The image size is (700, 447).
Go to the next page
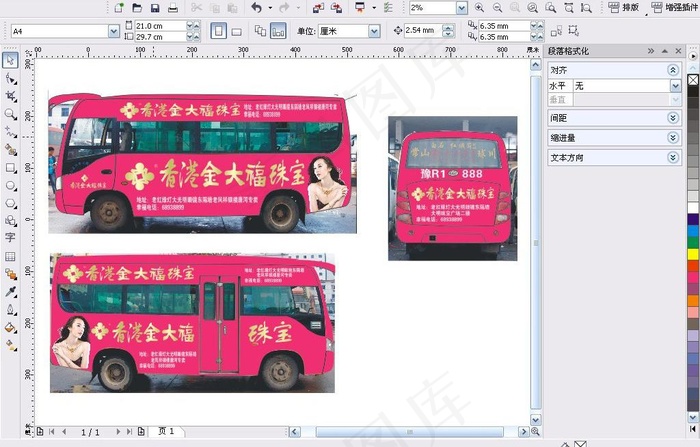pyautogui.click(x=118, y=431)
